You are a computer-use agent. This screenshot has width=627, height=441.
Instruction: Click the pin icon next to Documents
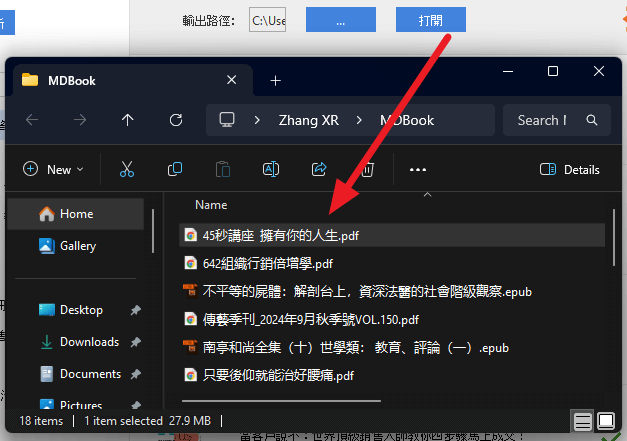(136, 374)
